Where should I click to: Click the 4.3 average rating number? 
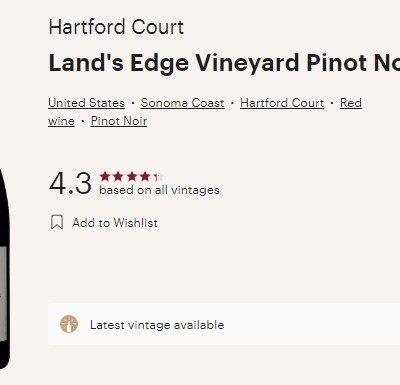[70, 183]
